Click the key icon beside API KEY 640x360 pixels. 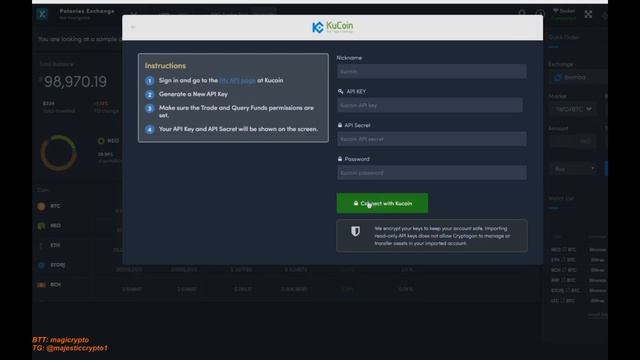coord(340,91)
